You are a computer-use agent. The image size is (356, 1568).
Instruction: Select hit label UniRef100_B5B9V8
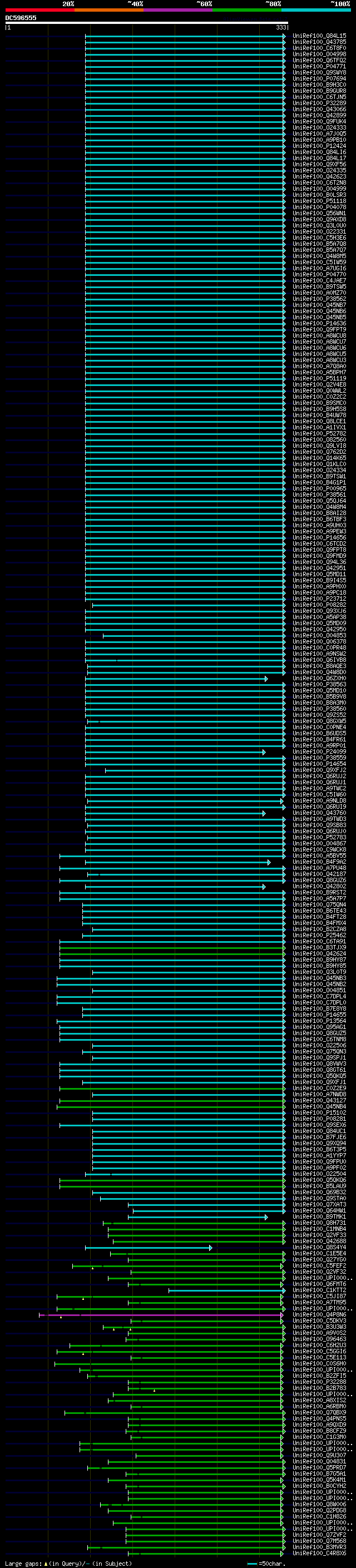pos(319,696)
